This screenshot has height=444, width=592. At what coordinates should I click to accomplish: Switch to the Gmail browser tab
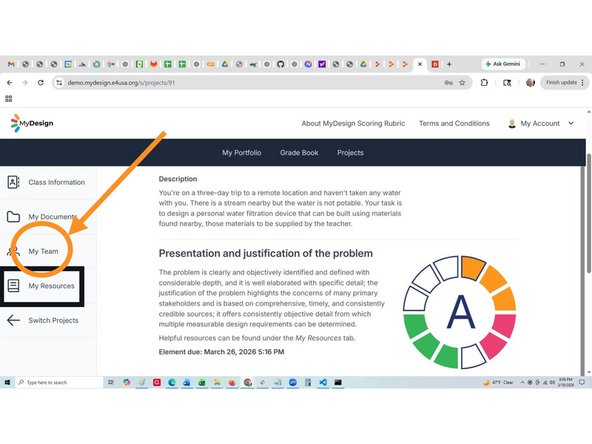(x=11, y=64)
